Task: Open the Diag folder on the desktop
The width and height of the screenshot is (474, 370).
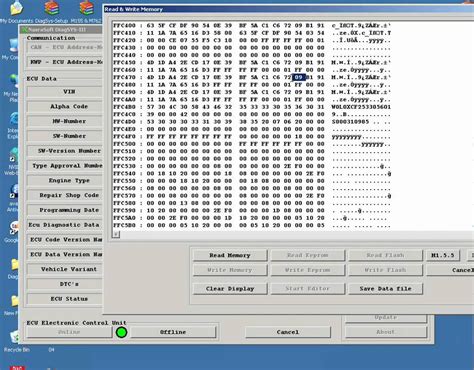Action: click(15, 265)
